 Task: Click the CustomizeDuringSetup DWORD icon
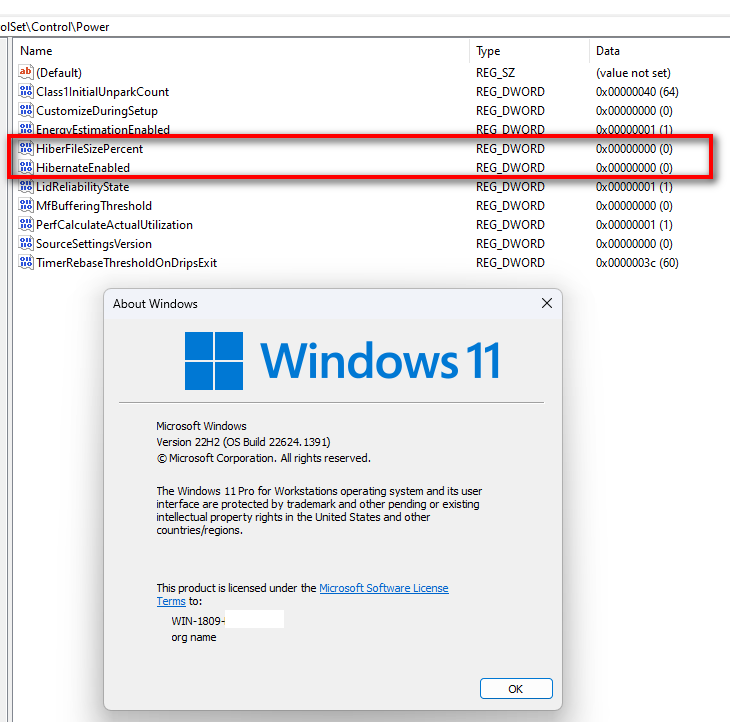tap(26, 110)
